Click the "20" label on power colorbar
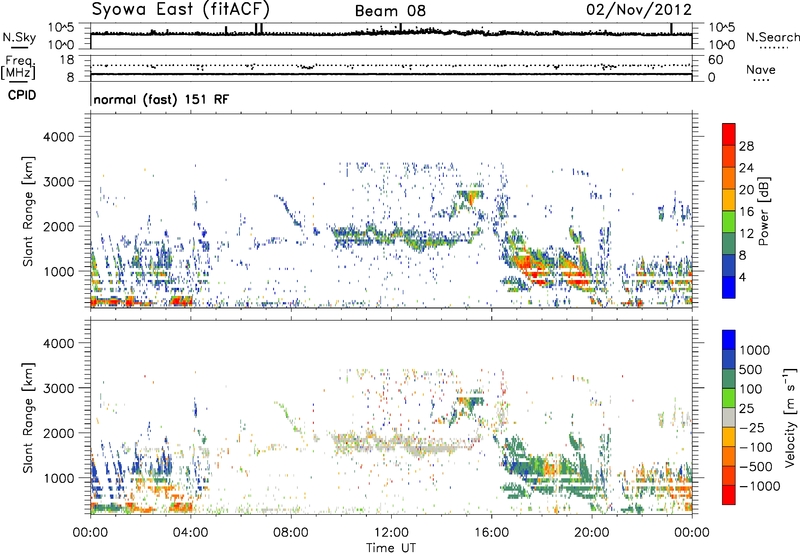This screenshot has width=800, height=554. click(x=746, y=190)
